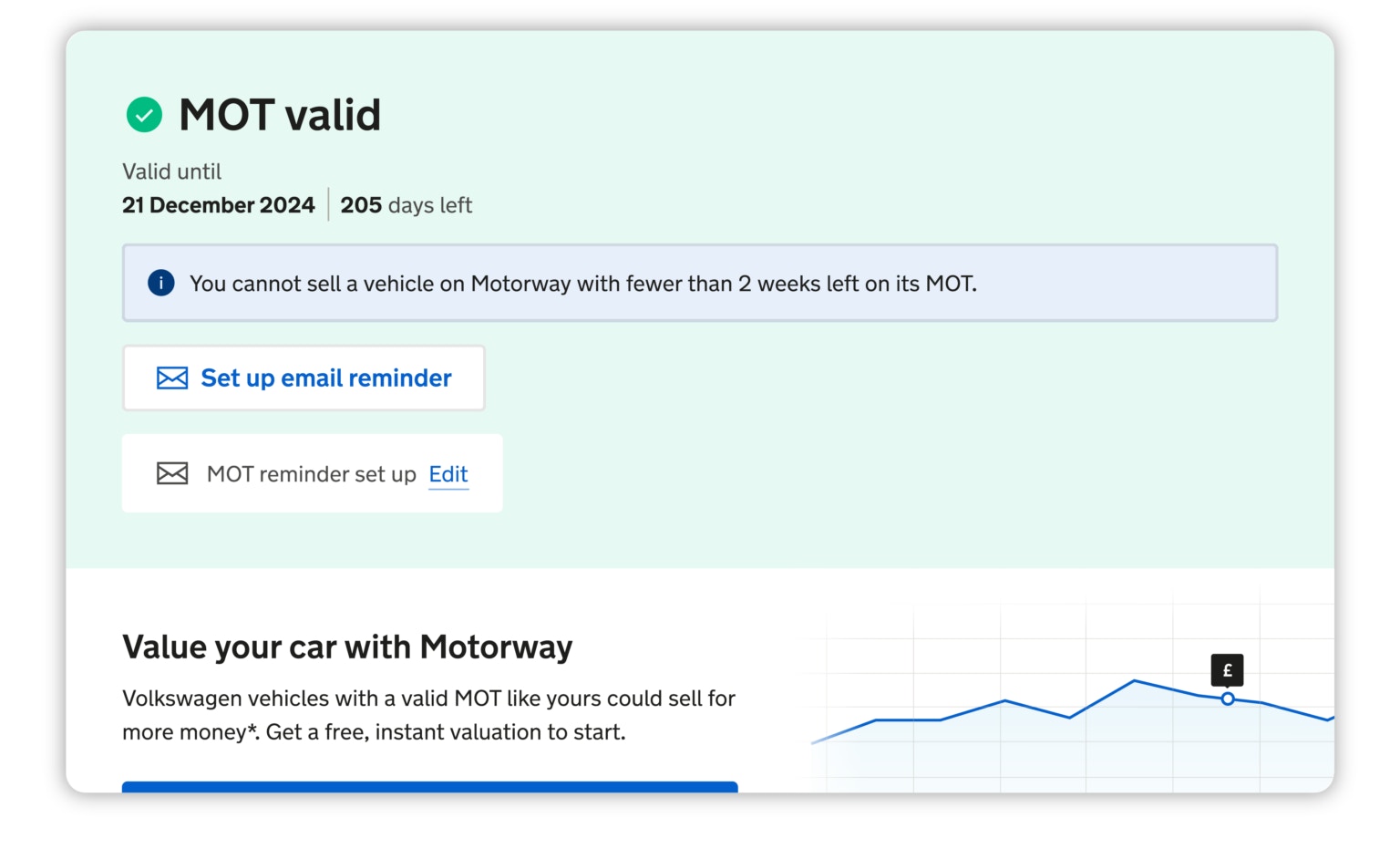This screenshot has width=1400, height=849.
Task: Click the information symbol before the MOT warning text
Action: pos(160,283)
